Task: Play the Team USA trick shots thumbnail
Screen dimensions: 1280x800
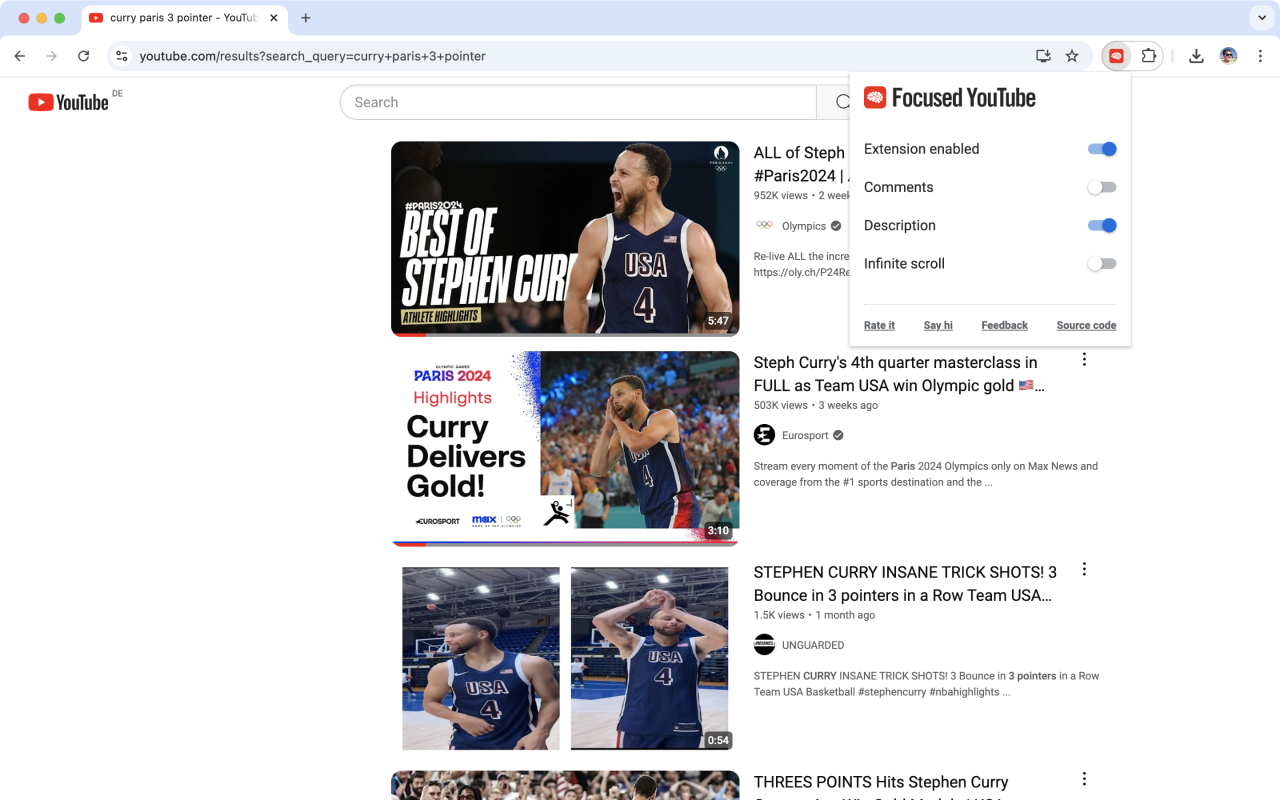Action: [565, 658]
